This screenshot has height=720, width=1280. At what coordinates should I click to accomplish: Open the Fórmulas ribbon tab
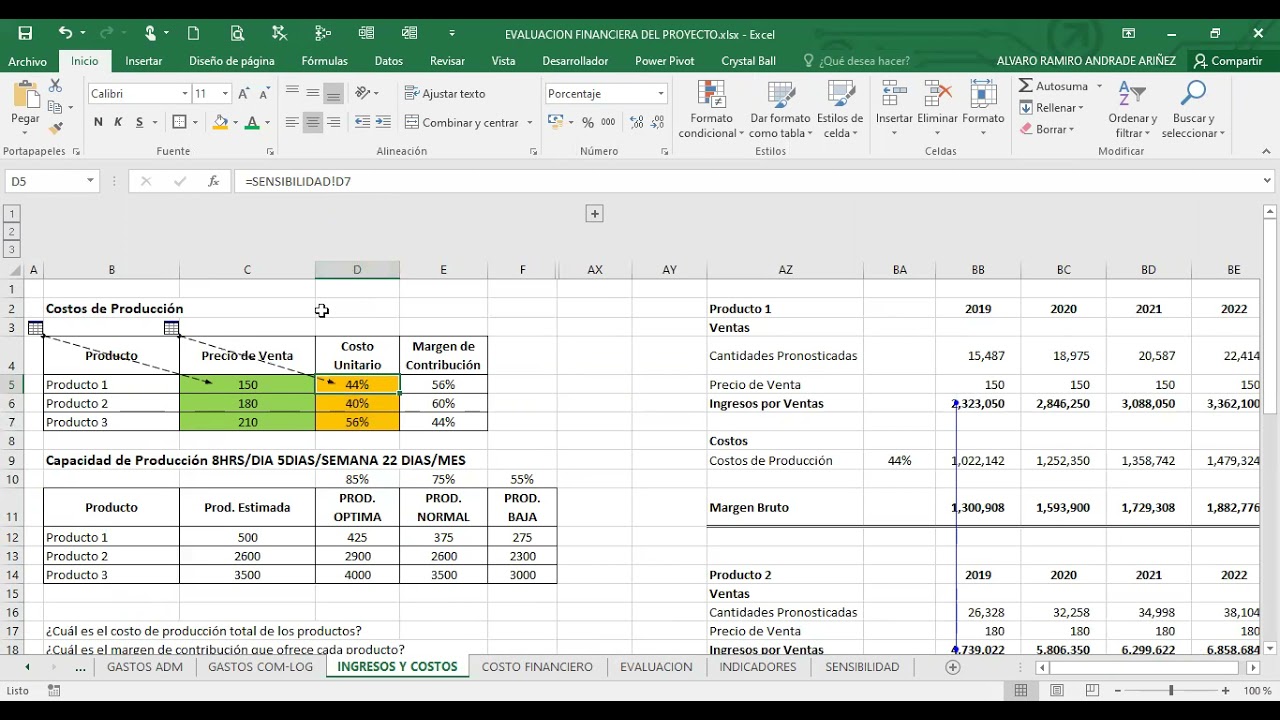[x=325, y=61]
